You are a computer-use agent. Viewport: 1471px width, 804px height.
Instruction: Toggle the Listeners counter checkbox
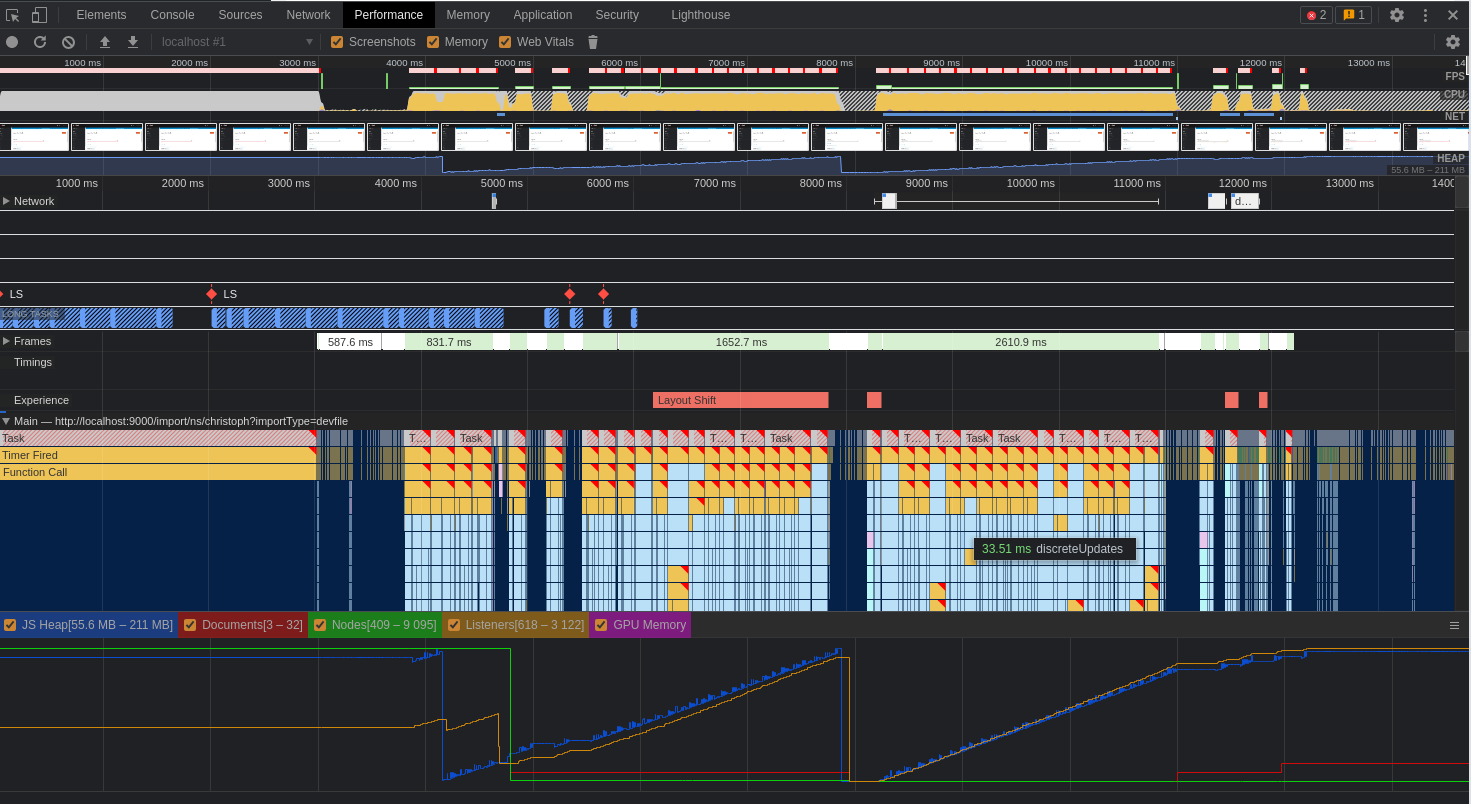(x=454, y=625)
